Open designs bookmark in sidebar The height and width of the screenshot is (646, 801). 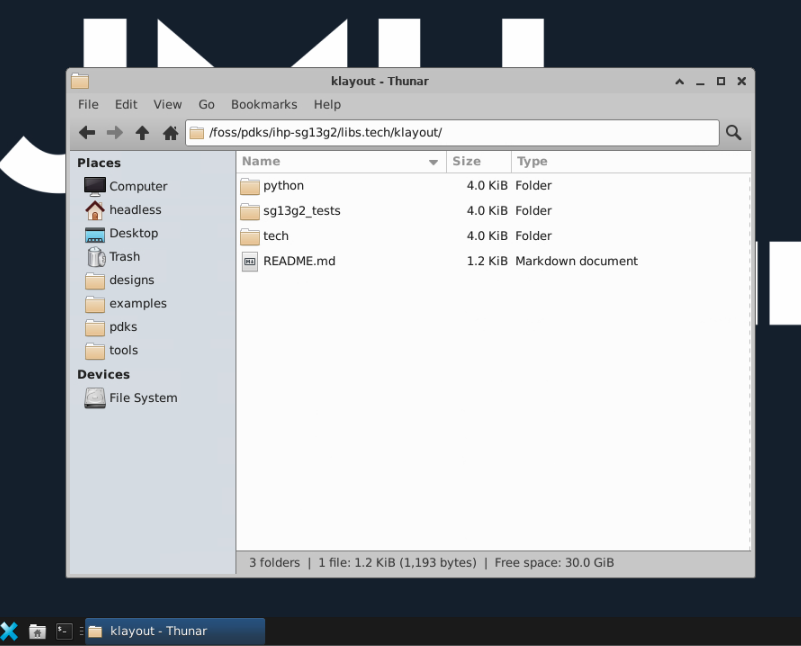(x=119, y=280)
